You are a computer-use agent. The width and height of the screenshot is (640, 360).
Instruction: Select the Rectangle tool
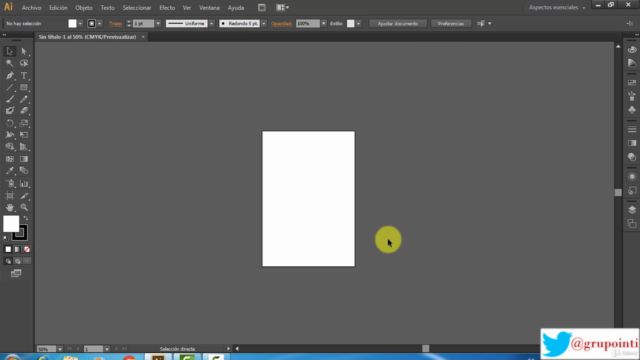tap(24, 87)
